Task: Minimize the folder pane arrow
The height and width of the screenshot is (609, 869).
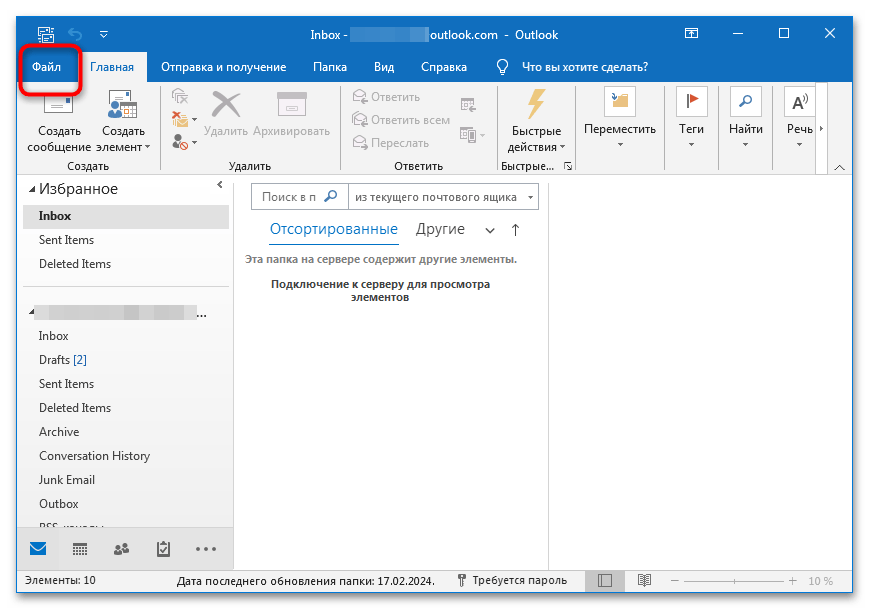Action: 219,185
